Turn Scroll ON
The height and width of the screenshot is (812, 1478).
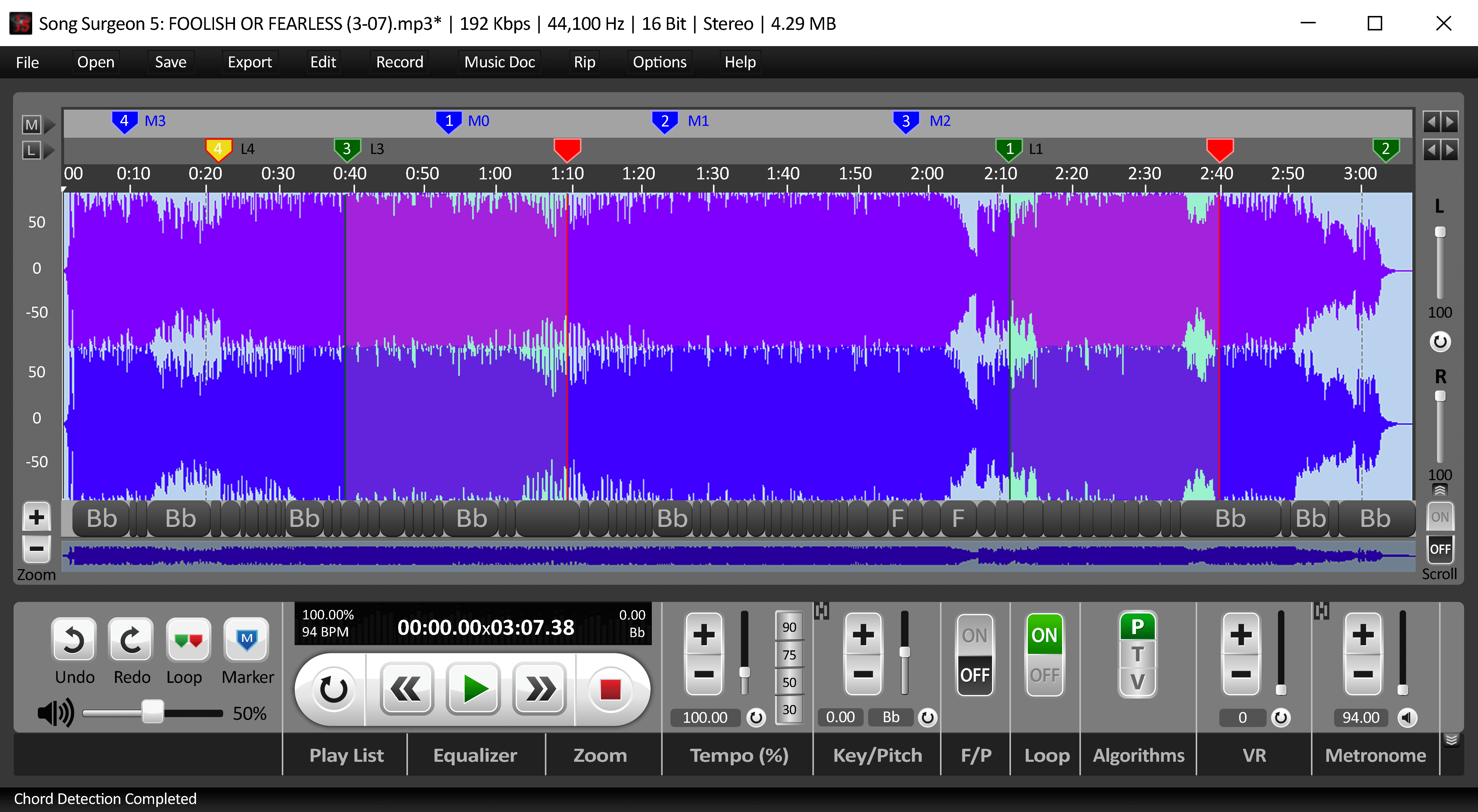click(x=1440, y=517)
